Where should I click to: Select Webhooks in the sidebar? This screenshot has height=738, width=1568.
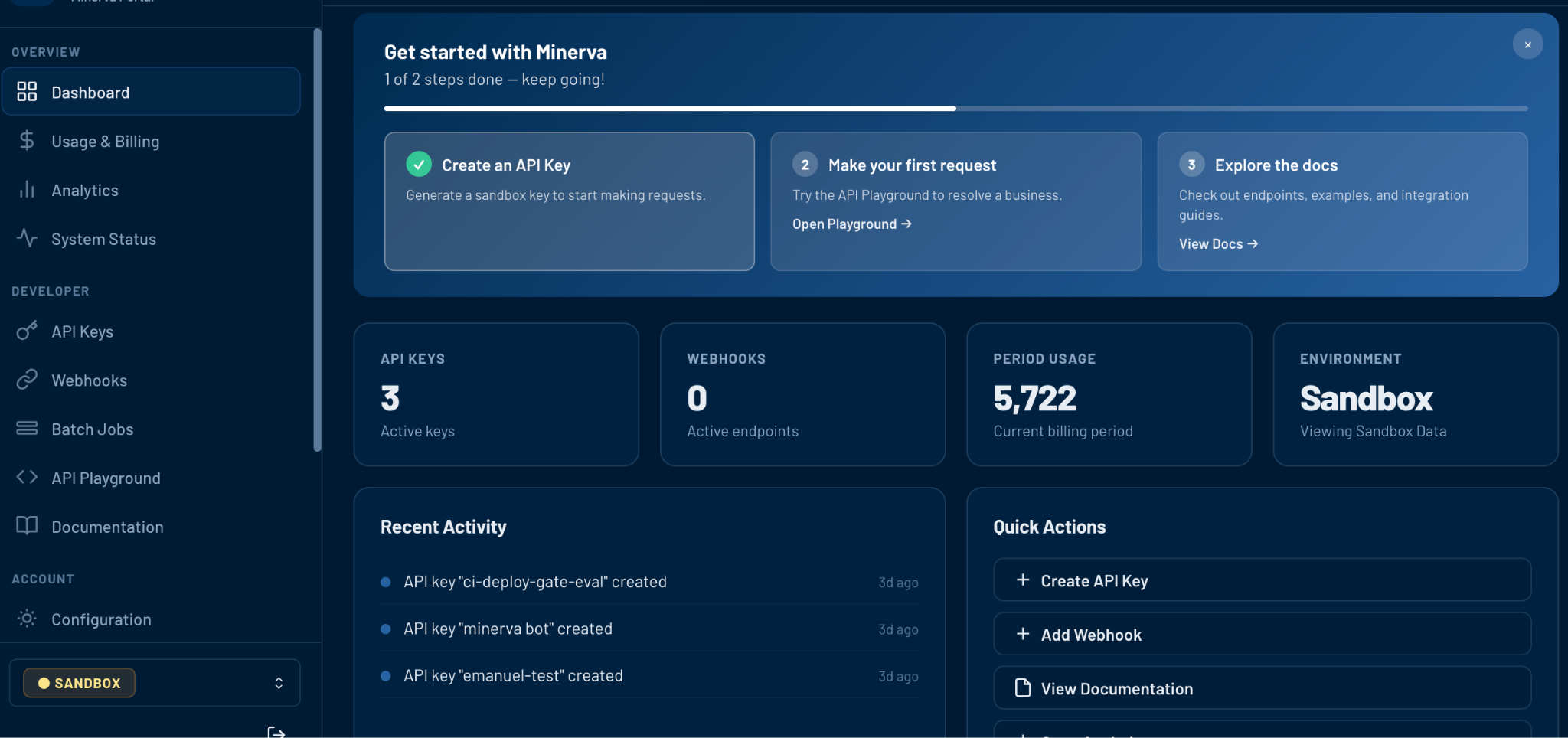(151, 380)
